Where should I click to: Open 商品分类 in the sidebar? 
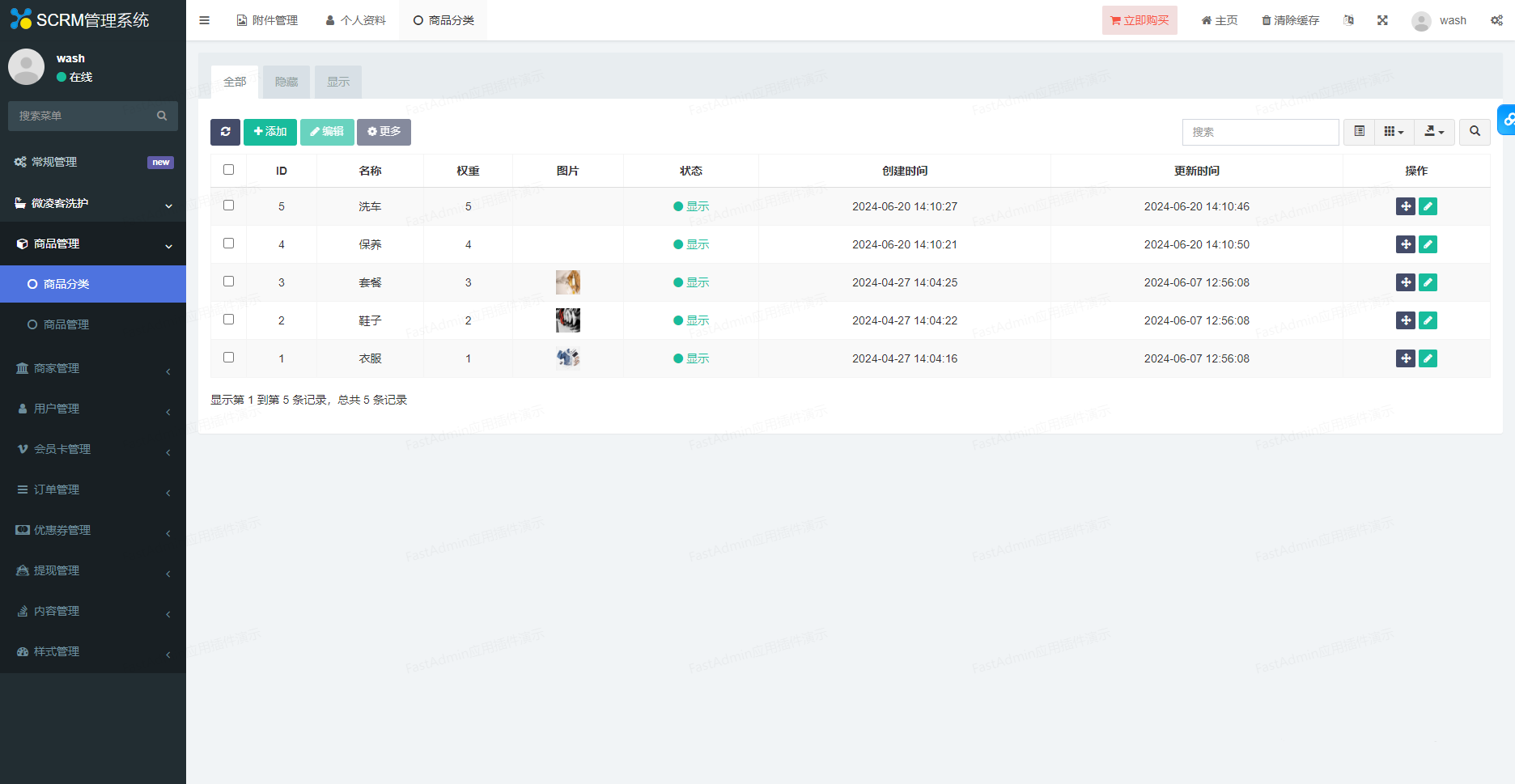(93, 284)
